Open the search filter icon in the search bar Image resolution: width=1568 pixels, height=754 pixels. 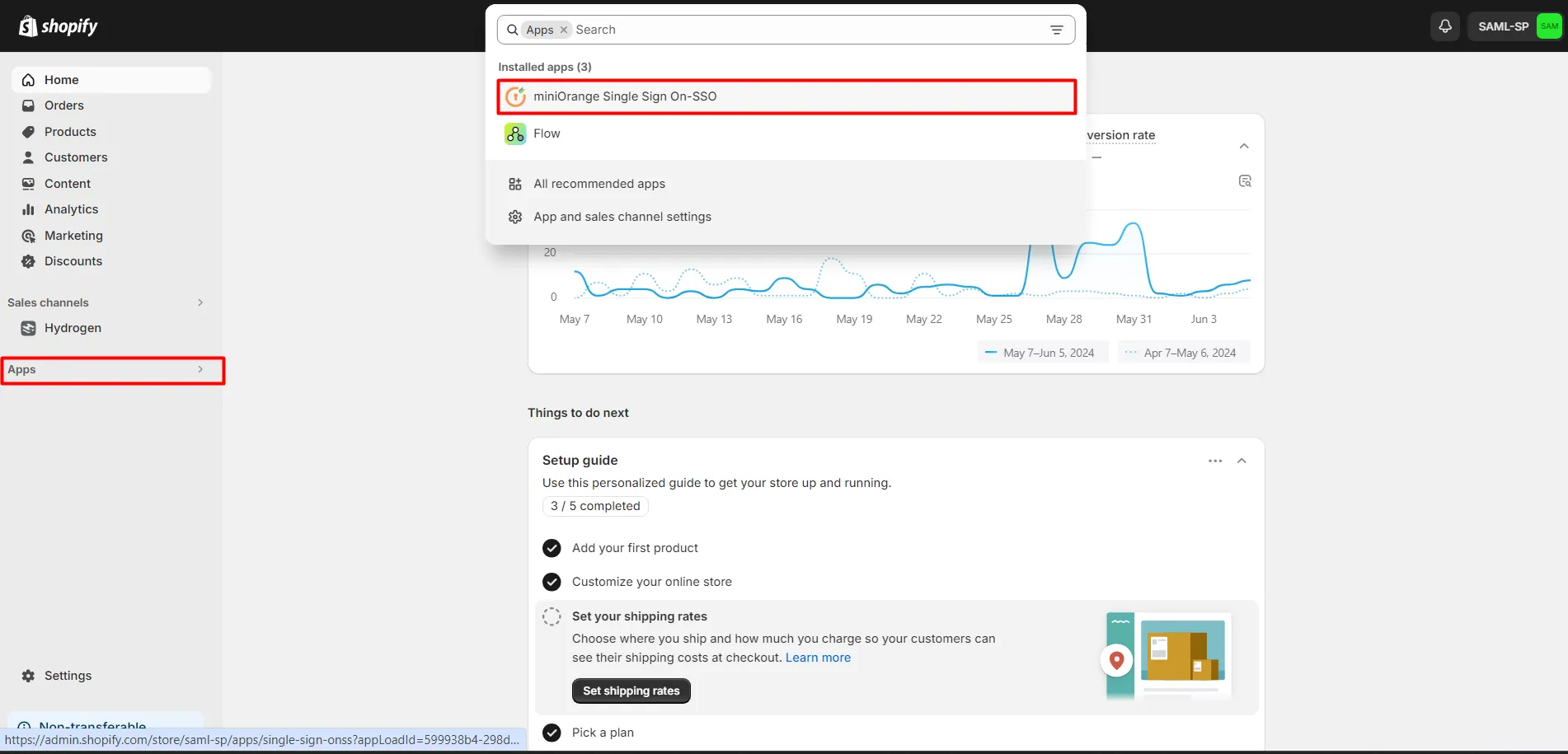1056,30
